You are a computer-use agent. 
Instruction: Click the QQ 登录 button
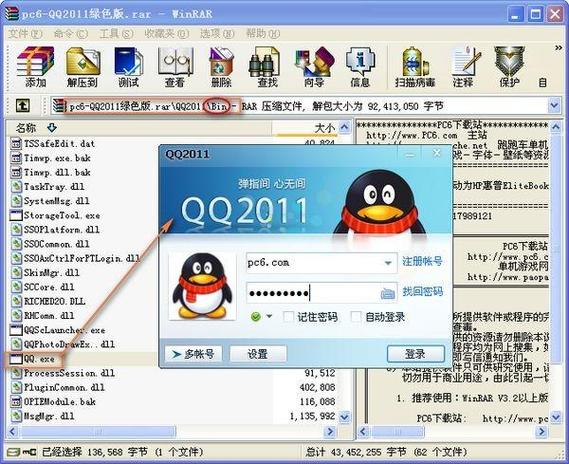tap(416, 354)
